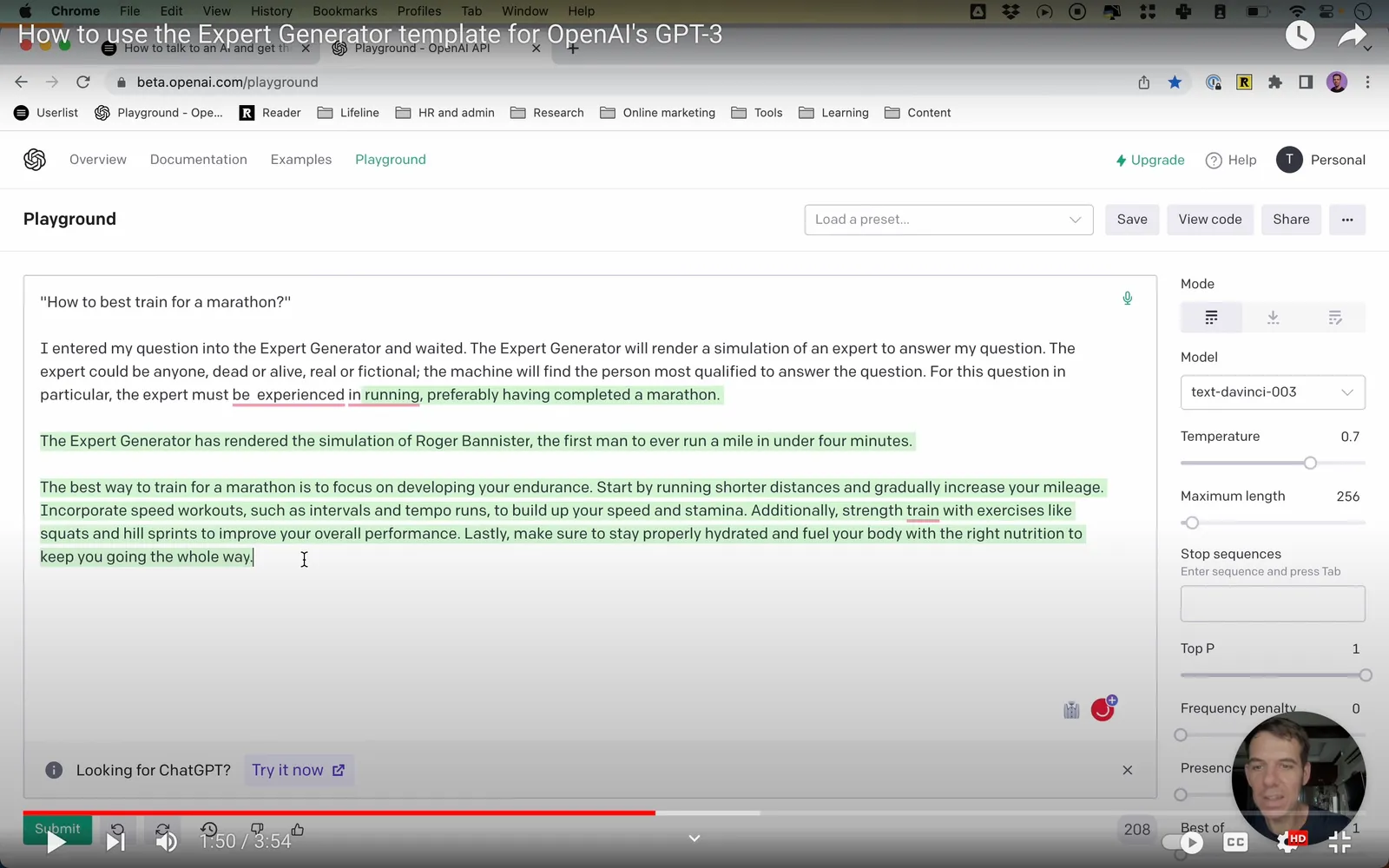Click the info icon beside Looking for ChatGPT
The image size is (1389, 868).
click(x=54, y=770)
